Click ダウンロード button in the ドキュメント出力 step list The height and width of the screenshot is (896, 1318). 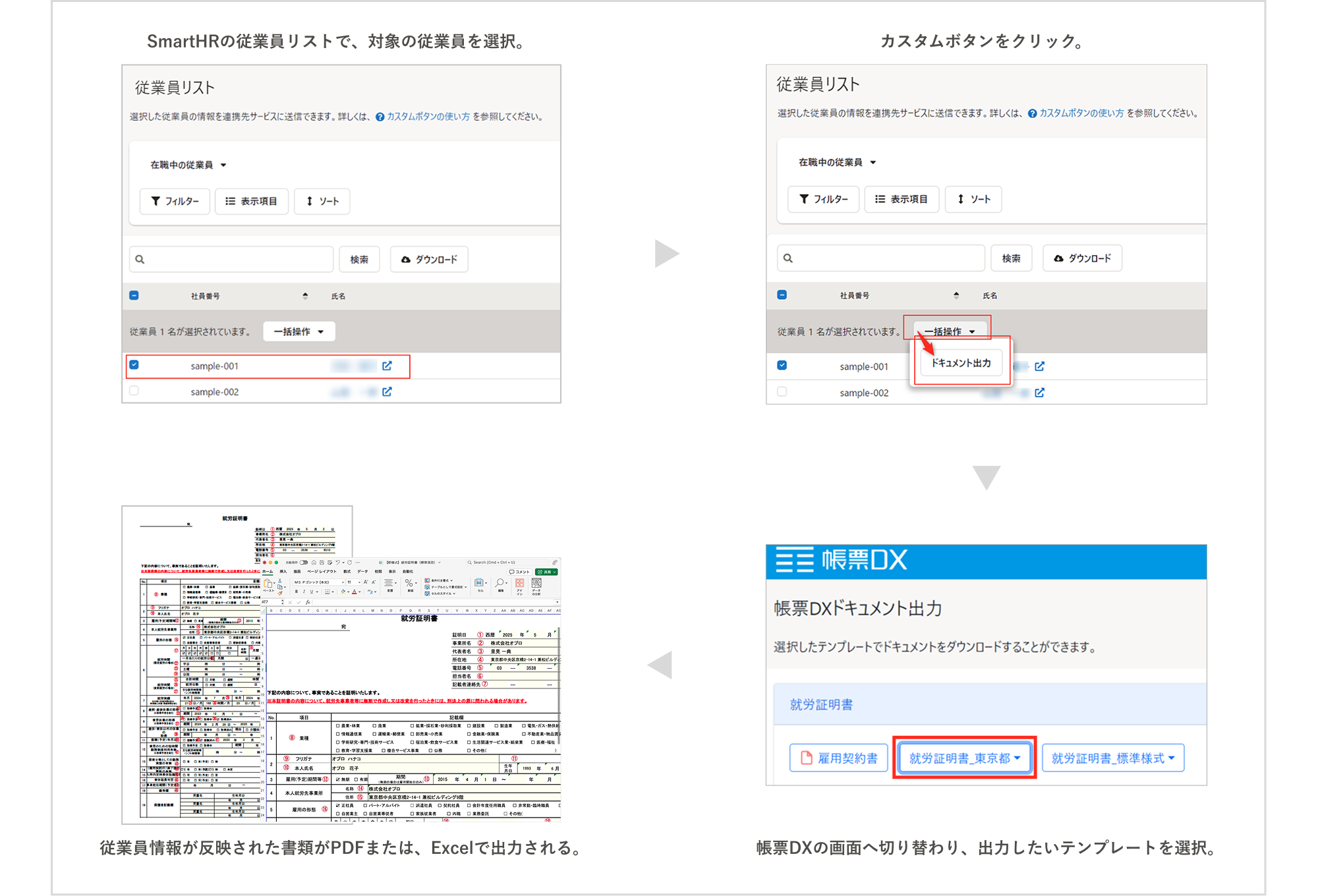click(x=1082, y=258)
